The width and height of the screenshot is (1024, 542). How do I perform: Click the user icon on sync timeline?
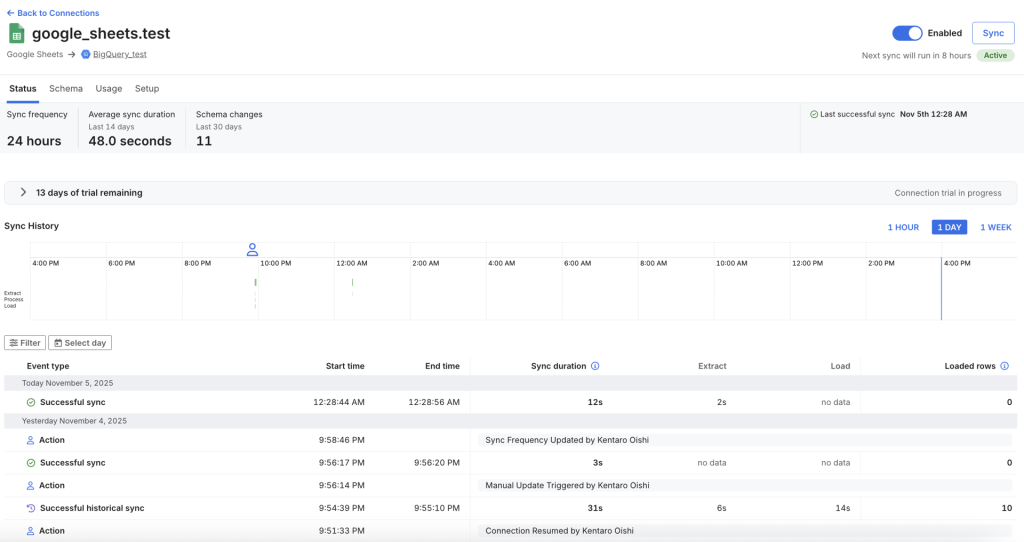[253, 249]
